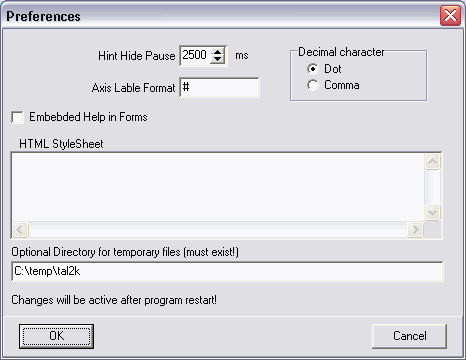Click the stylesheet horizontal scrollbar track

218,229
